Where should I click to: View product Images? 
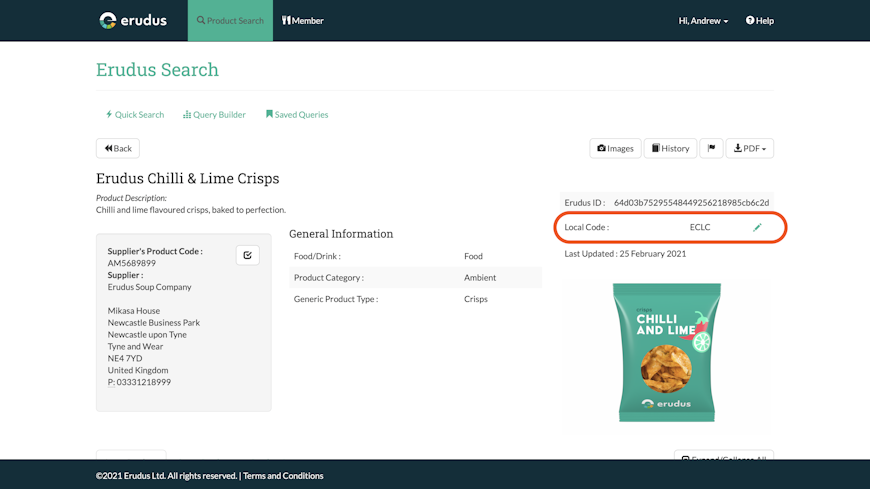point(615,148)
